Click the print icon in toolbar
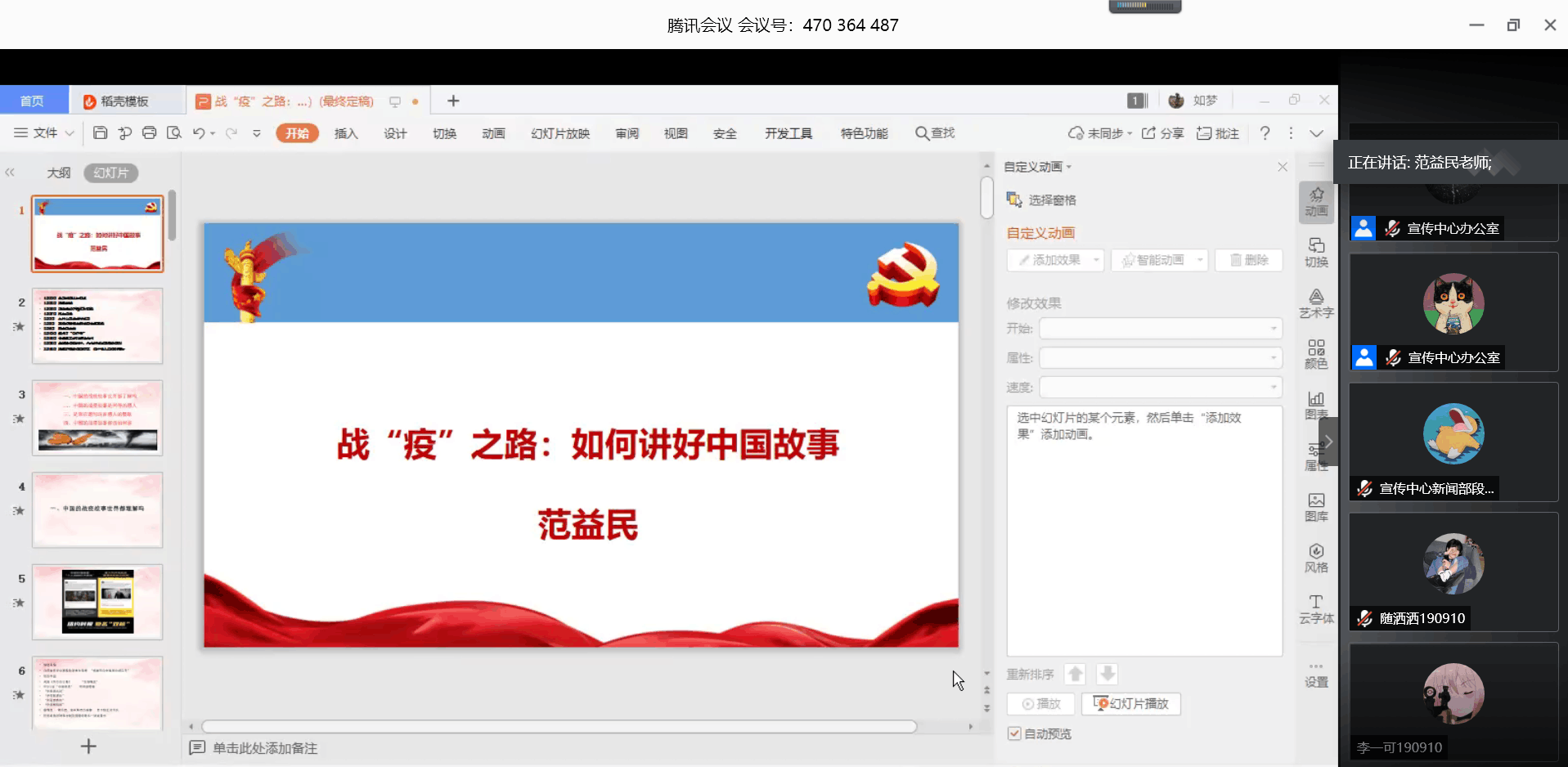 click(149, 132)
